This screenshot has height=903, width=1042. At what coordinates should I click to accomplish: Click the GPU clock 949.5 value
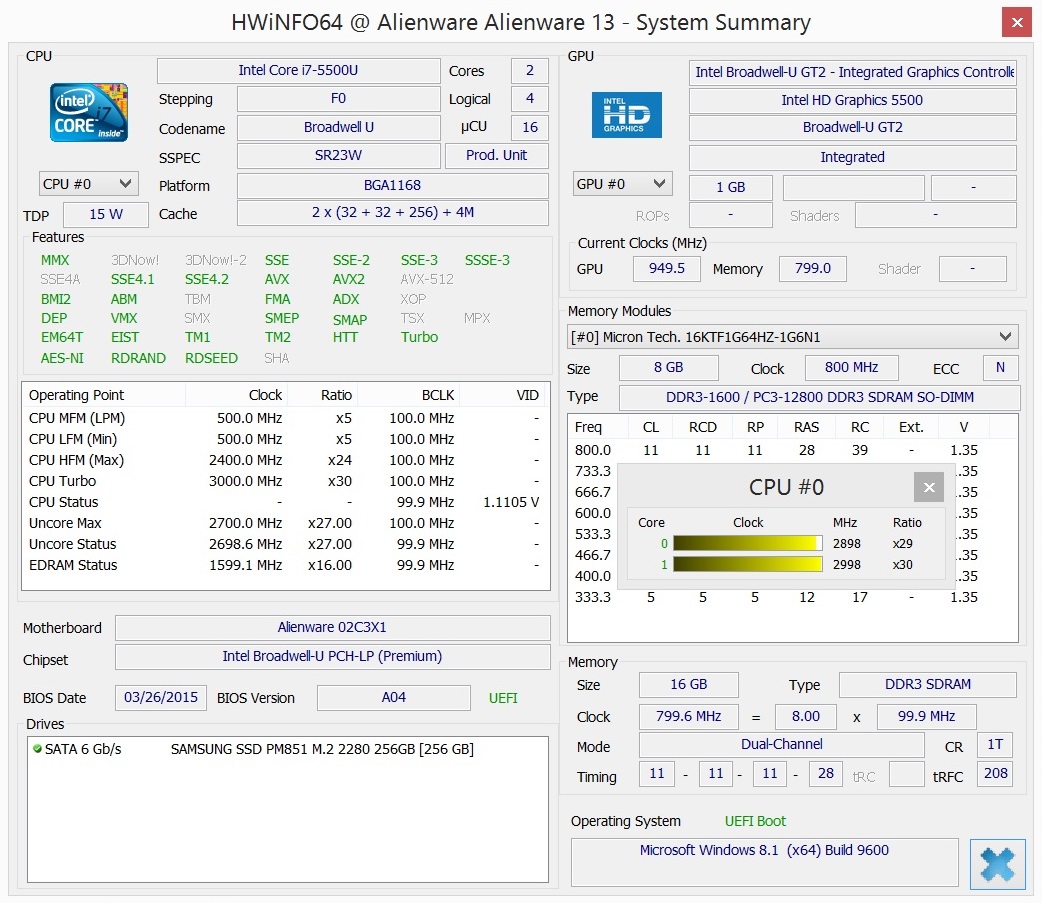667,268
